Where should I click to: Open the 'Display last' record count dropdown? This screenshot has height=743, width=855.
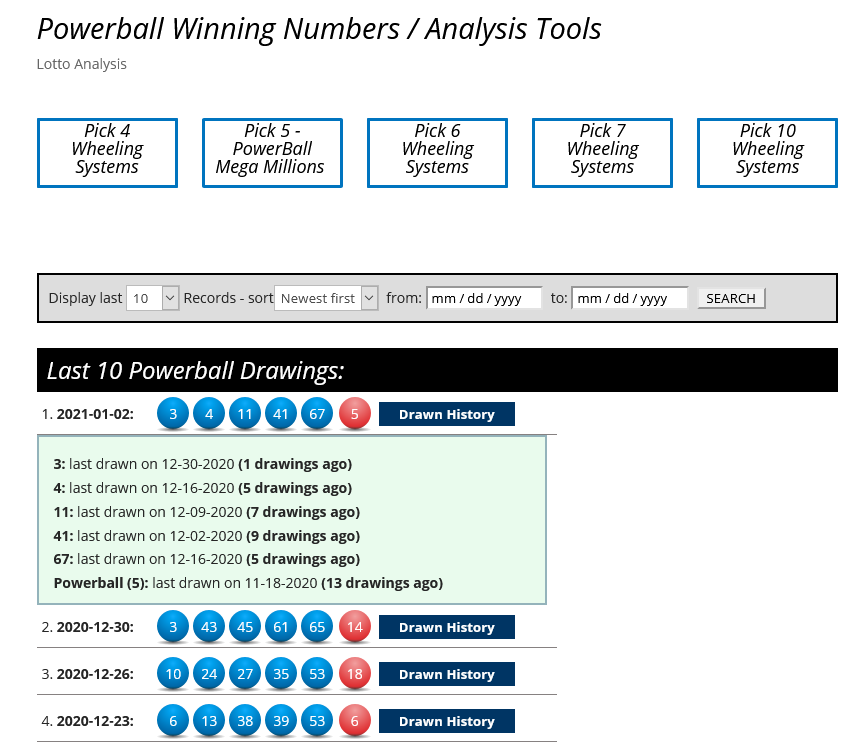point(152,298)
